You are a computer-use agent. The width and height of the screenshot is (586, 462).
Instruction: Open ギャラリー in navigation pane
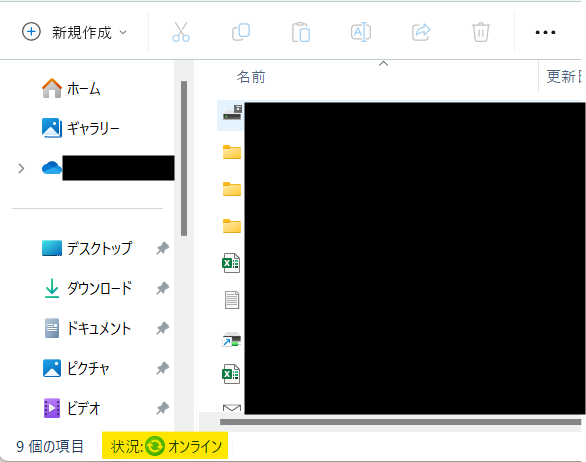[80, 128]
